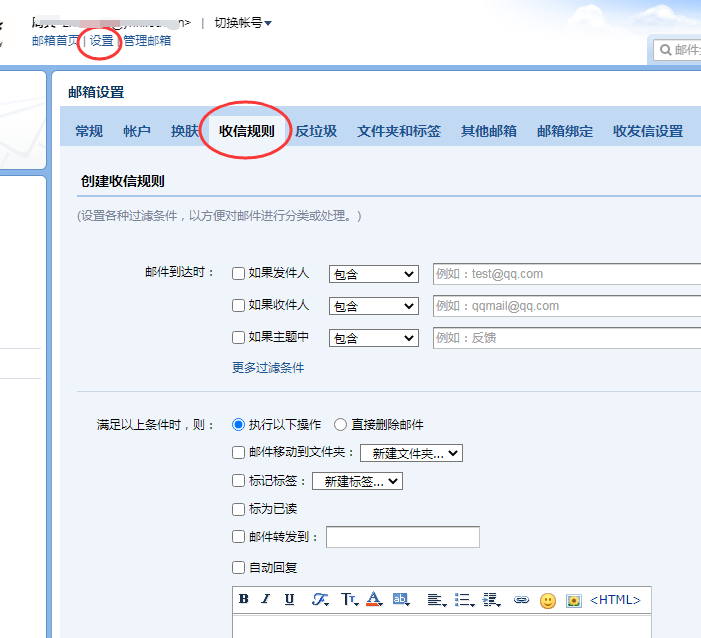Open the 文件夹和标签 tab
Screen dimensions: 701x638
(399, 131)
